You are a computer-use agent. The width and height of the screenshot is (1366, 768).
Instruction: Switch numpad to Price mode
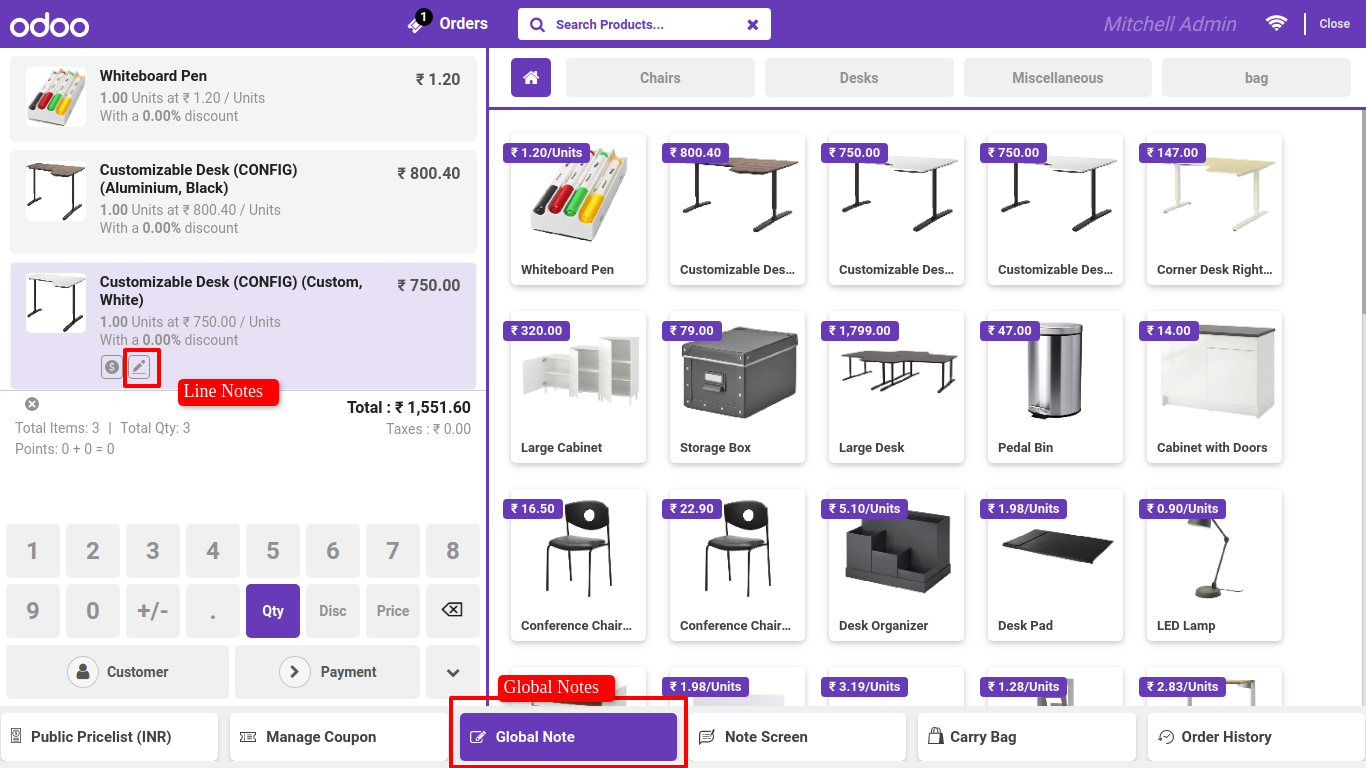[393, 610]
